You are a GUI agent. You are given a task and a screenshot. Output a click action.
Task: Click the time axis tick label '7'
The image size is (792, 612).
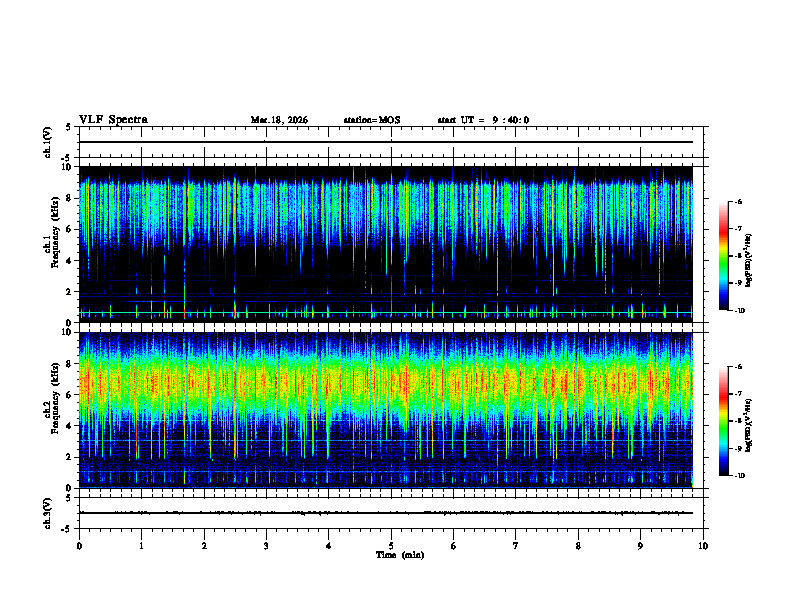pyautogui.click(x=516, y=546)
